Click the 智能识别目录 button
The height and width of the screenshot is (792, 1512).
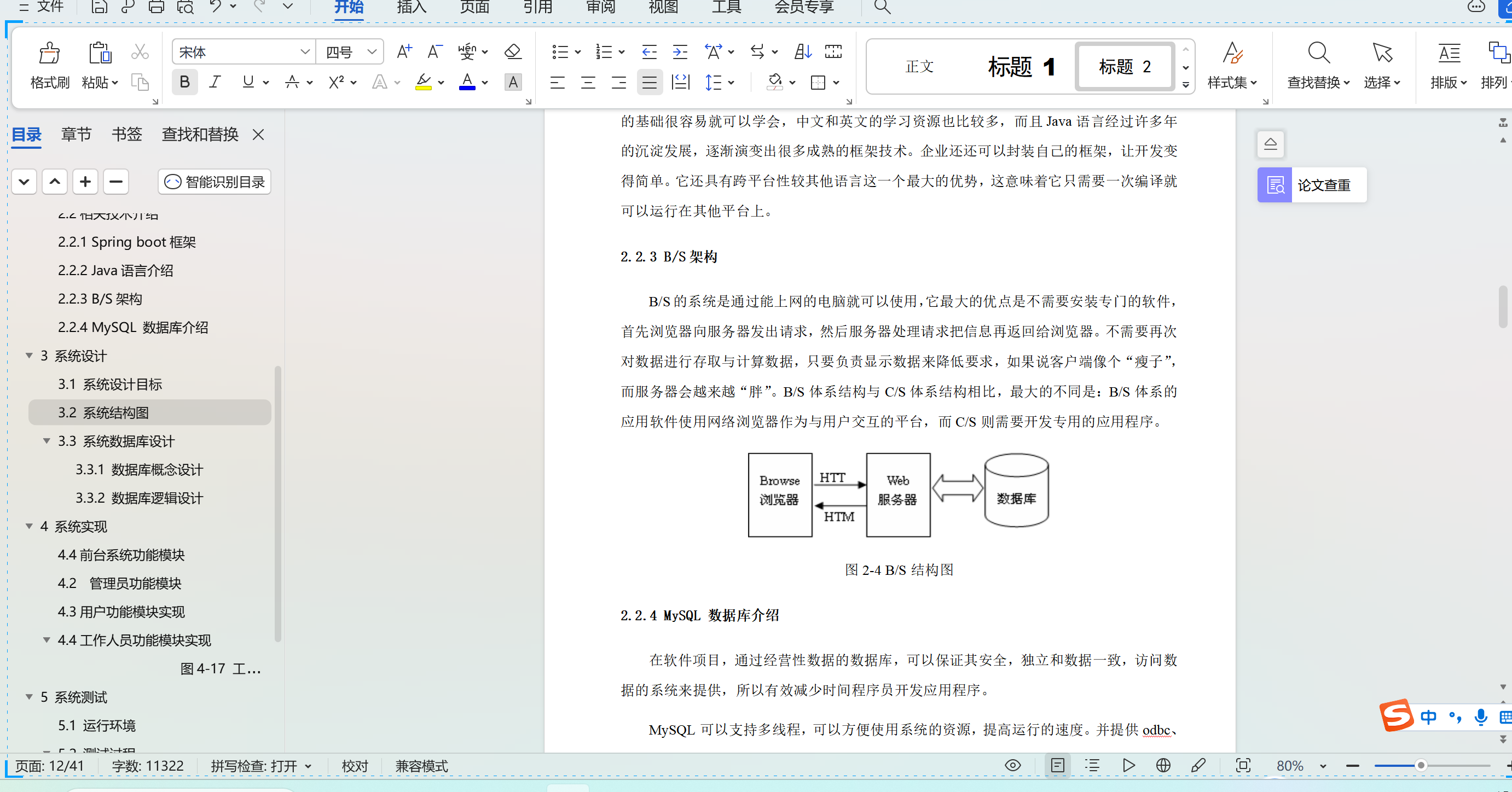point(214,182)
